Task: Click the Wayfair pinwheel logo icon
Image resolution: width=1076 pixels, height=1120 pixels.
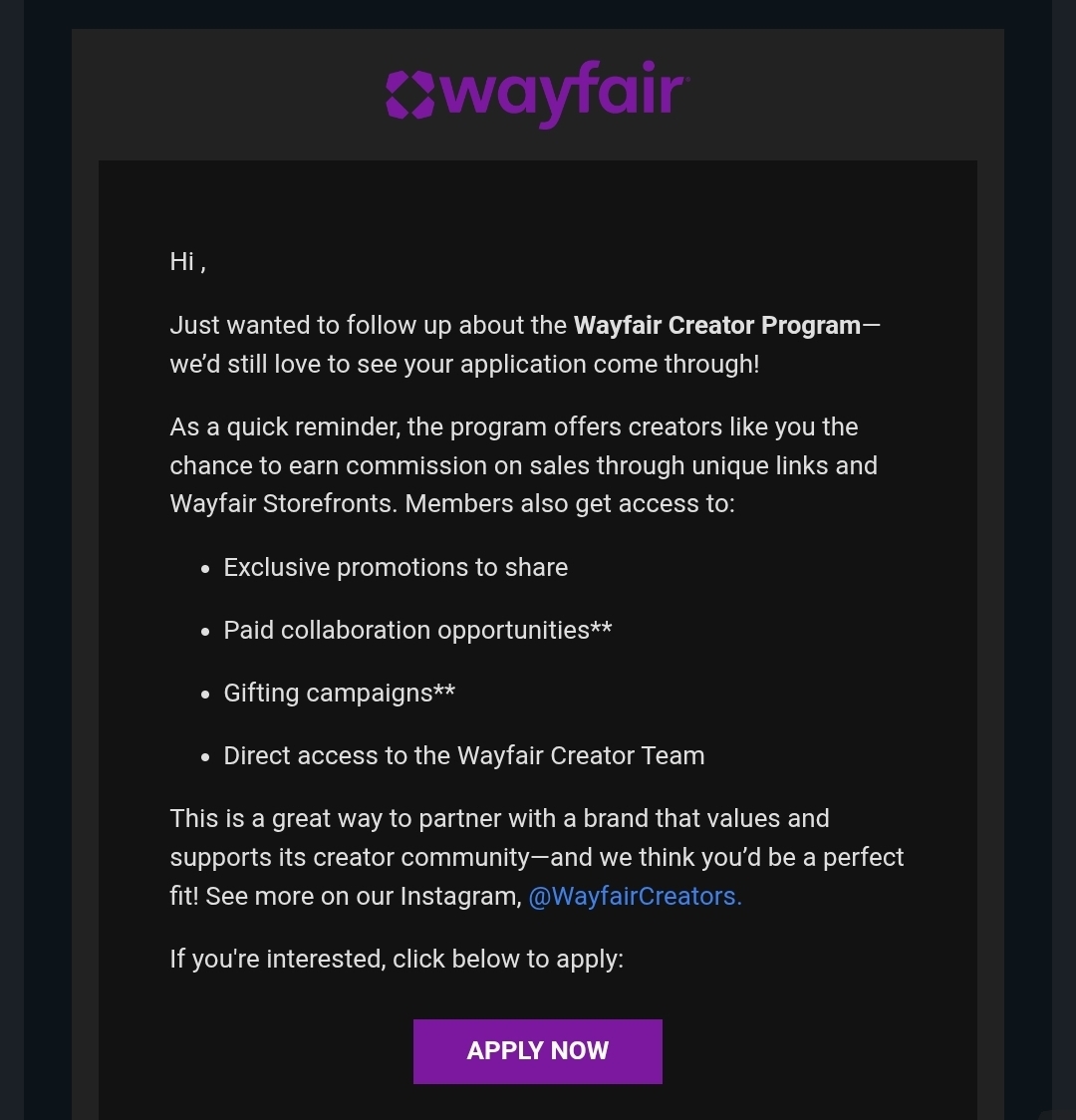Action: tap(410, 95)
